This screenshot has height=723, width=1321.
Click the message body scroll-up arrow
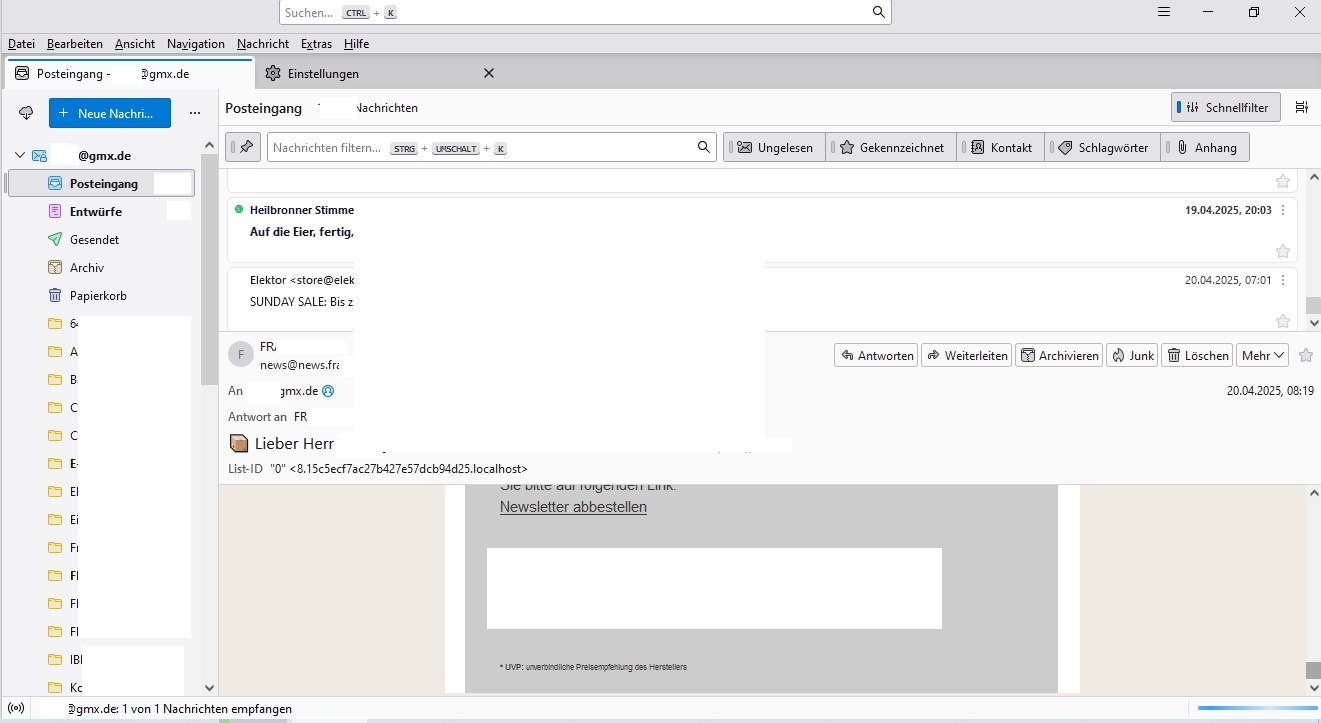(1313, 493)
